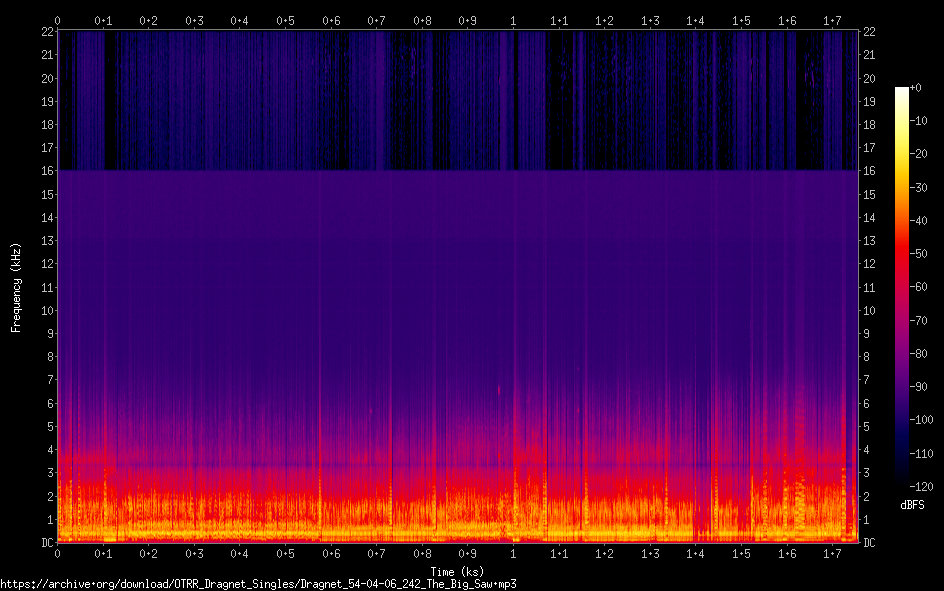Click the Time (ks) axis label

tap(459, 571)
